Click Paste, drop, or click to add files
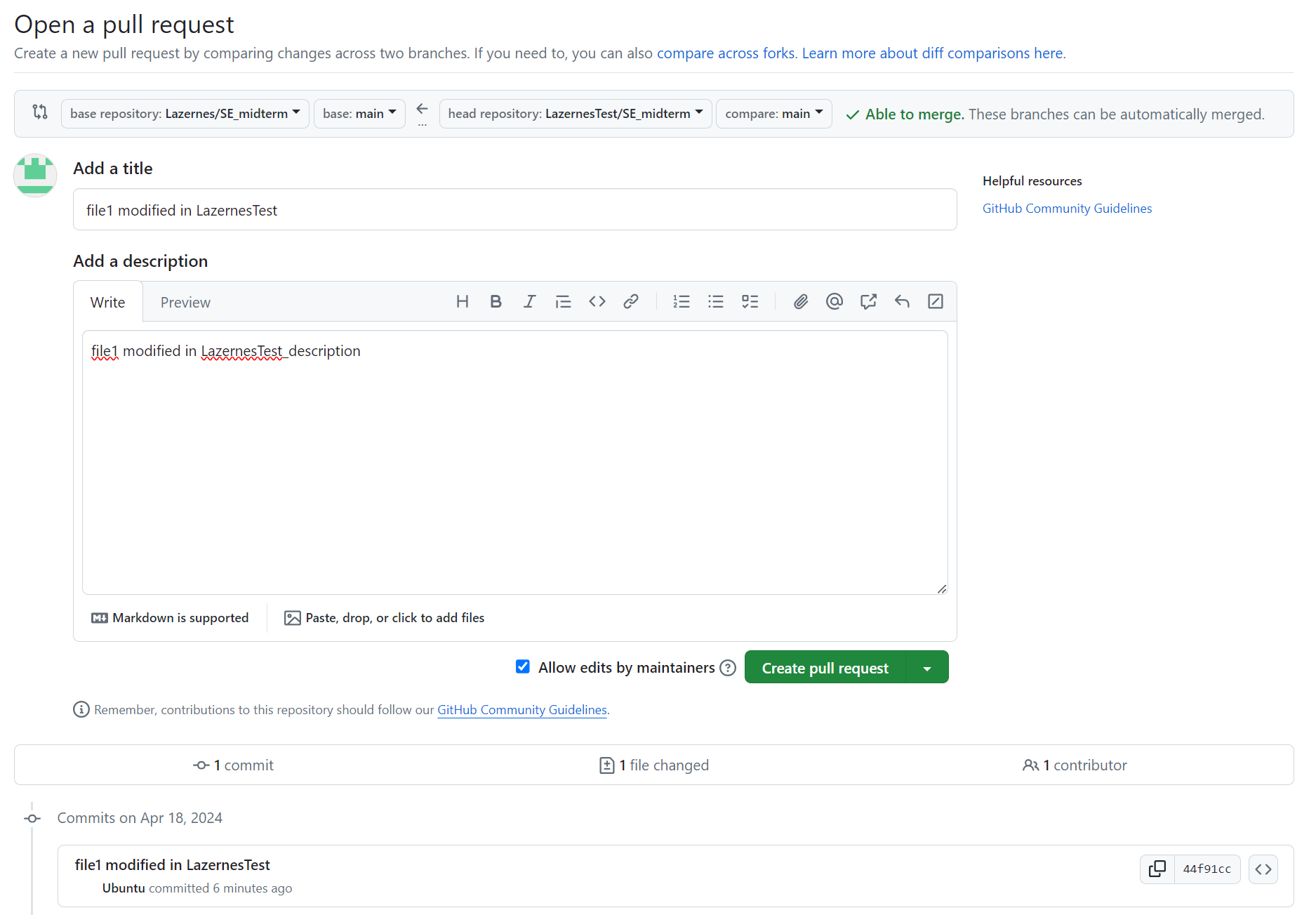1316x915 pixels. (384, 618)
